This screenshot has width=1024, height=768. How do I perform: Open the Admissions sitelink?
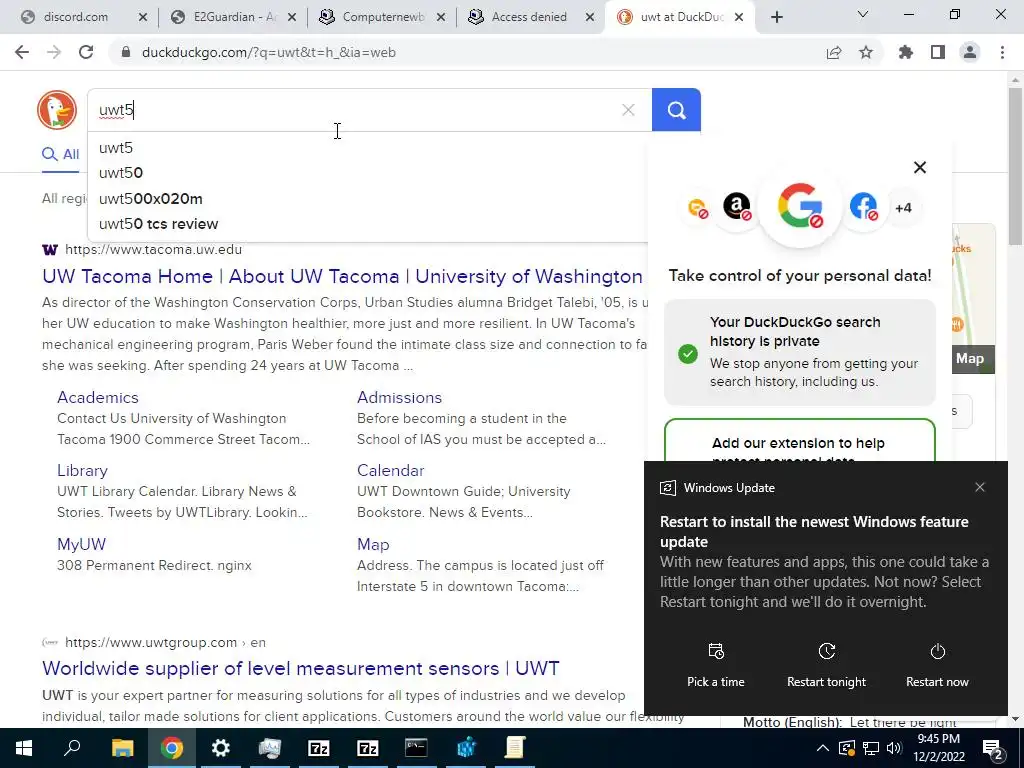coord(399,397)
